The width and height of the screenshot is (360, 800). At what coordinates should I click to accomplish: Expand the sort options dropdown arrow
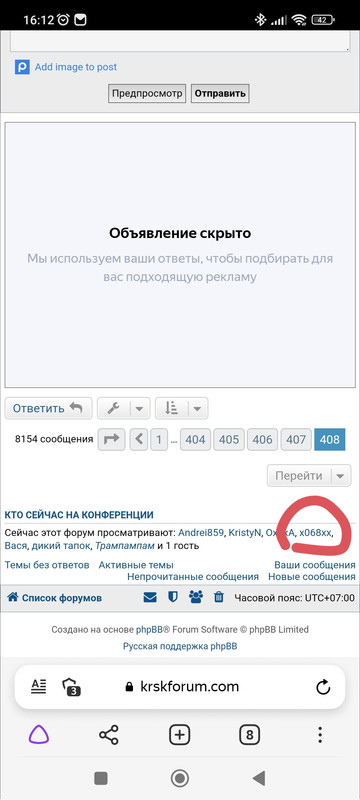coord(198,408)
